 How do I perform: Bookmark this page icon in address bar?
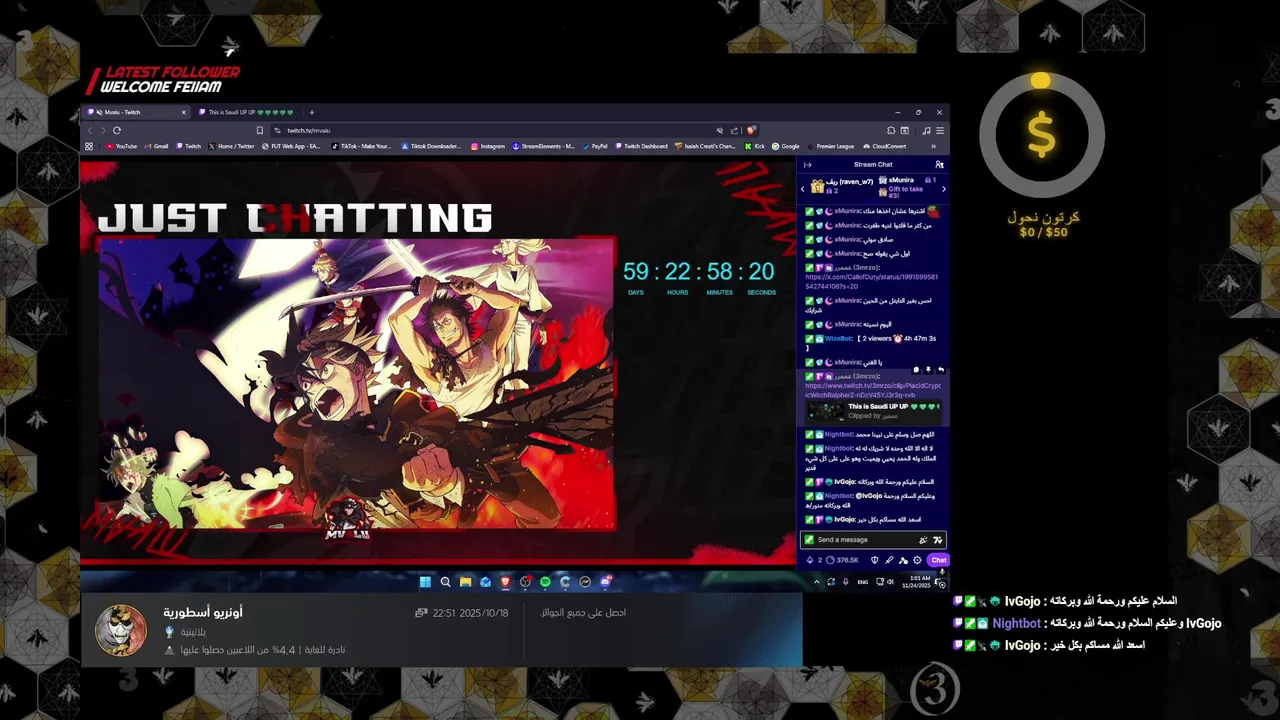tap(260, 130)
